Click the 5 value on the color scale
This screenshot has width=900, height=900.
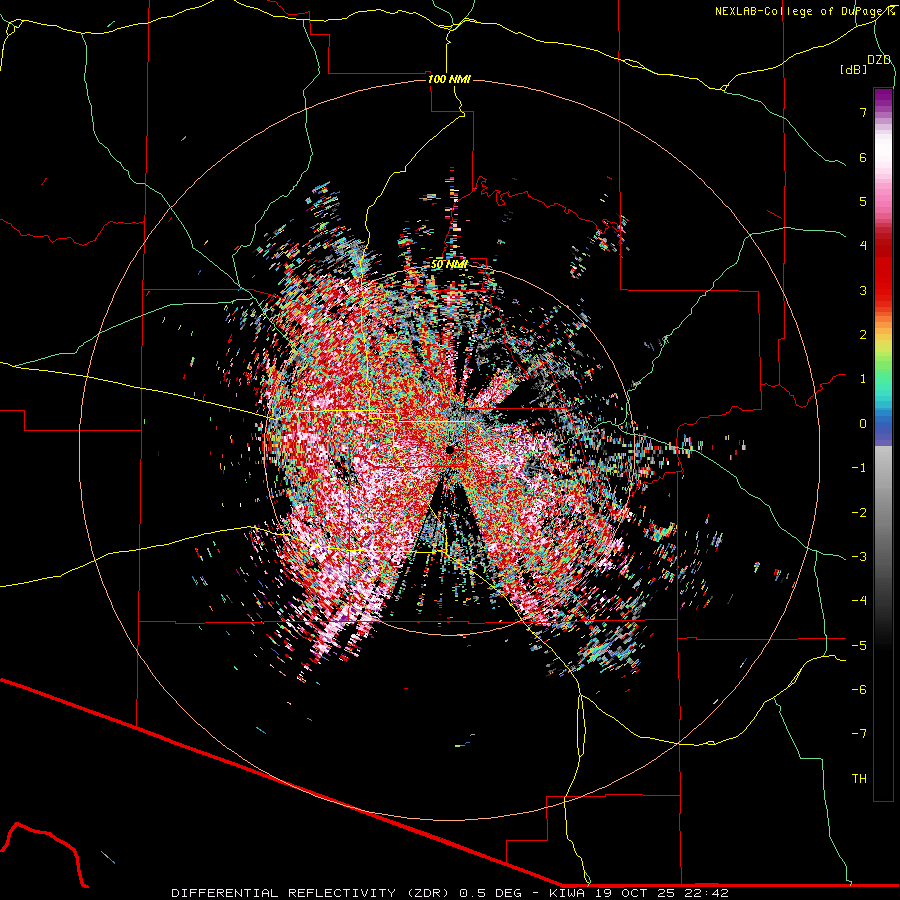click(863, 201)
